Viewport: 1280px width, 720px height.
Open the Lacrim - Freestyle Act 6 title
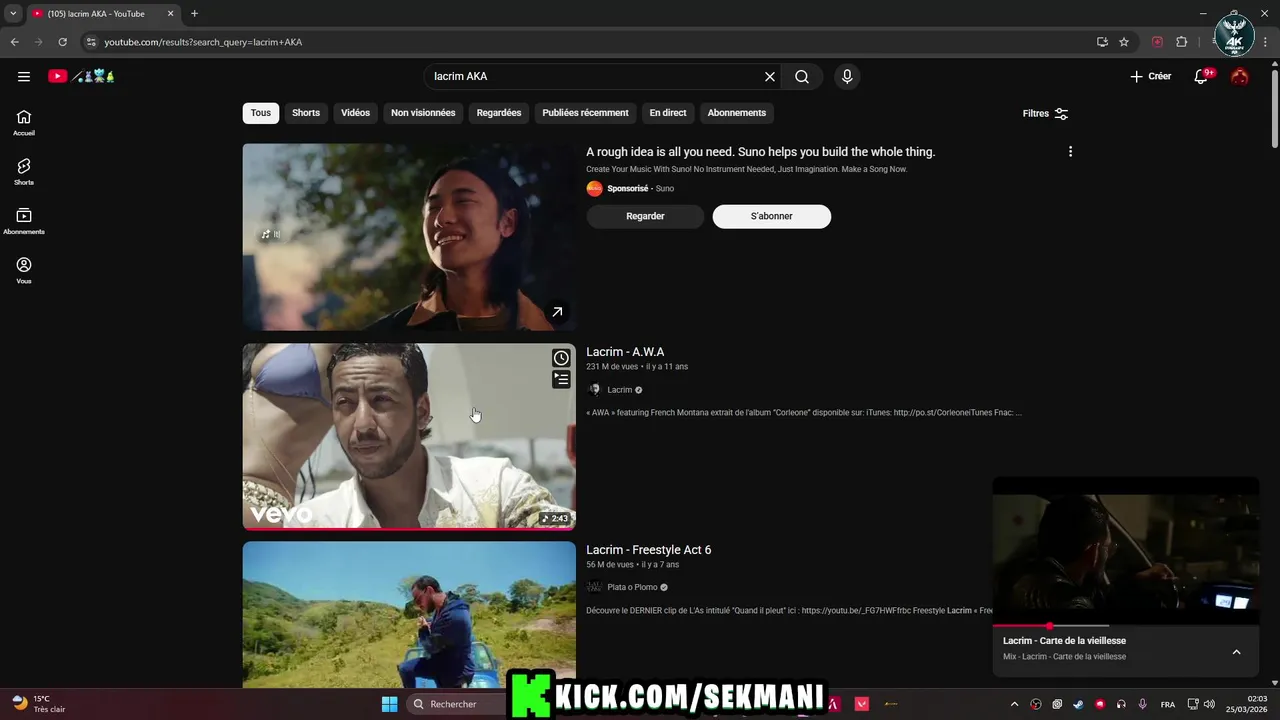649,550
